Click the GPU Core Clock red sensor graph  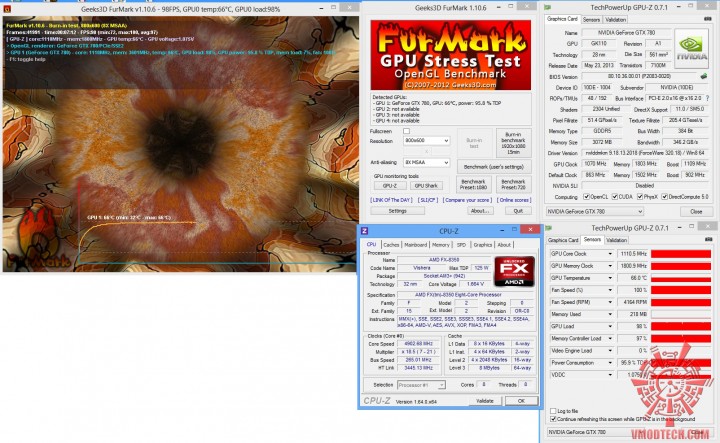(681, 254)
